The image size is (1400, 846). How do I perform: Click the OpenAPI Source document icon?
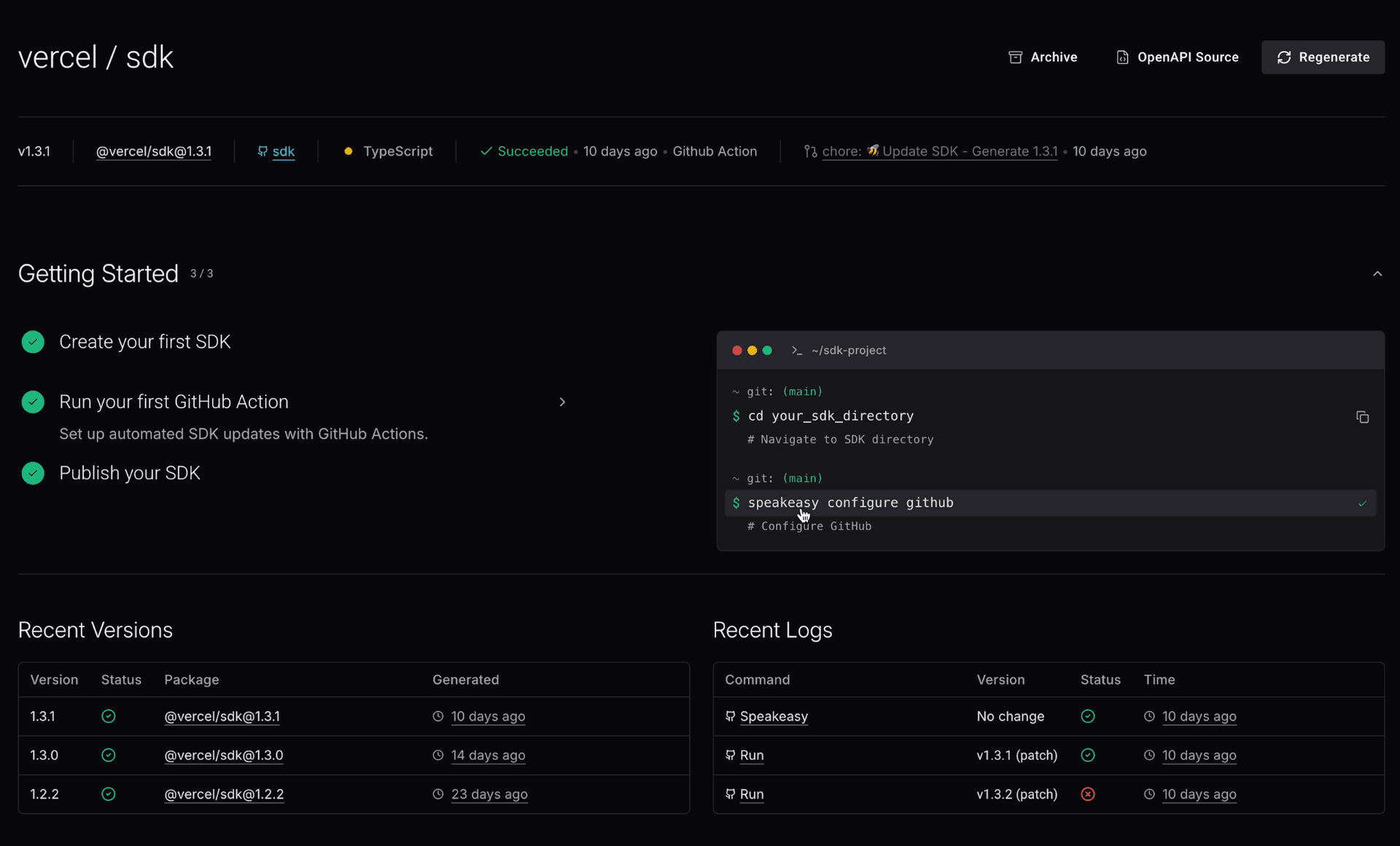pyautogui.click(x=1122, y=57)
